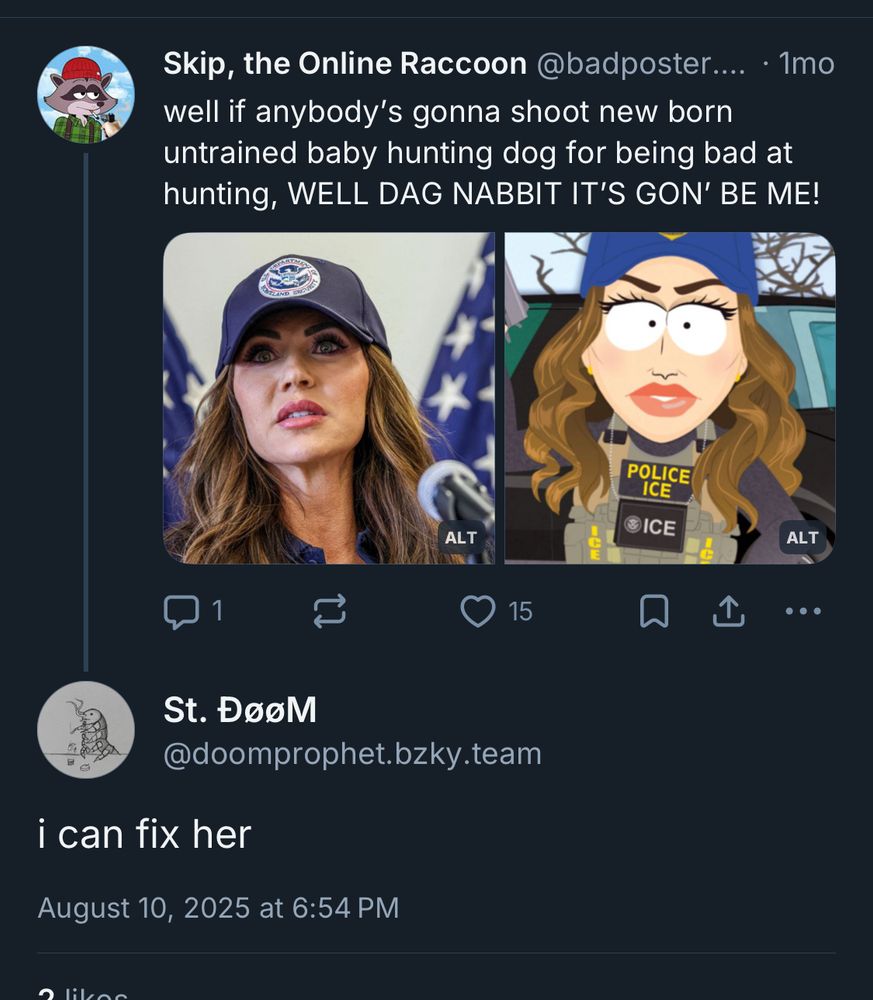Click the reply speech bubble icon
Image resolution: width=873 pixels, height=1000 pixels.
tap(181, 611)
